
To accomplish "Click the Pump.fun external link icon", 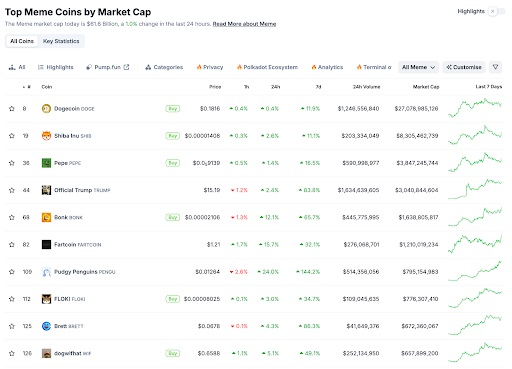I will [126, 67].
